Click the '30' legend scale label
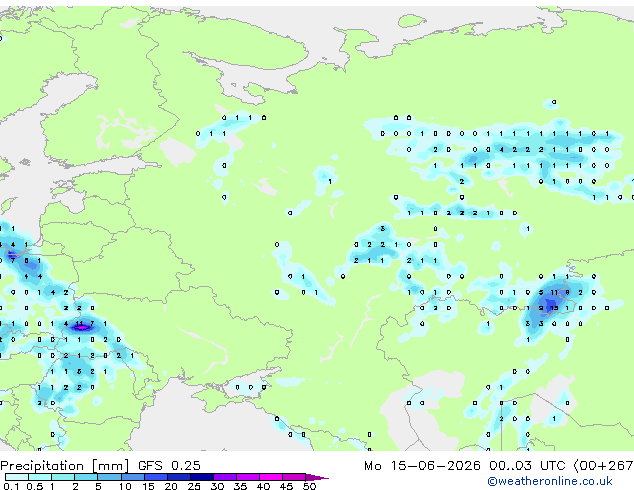 tap(217, 486)
